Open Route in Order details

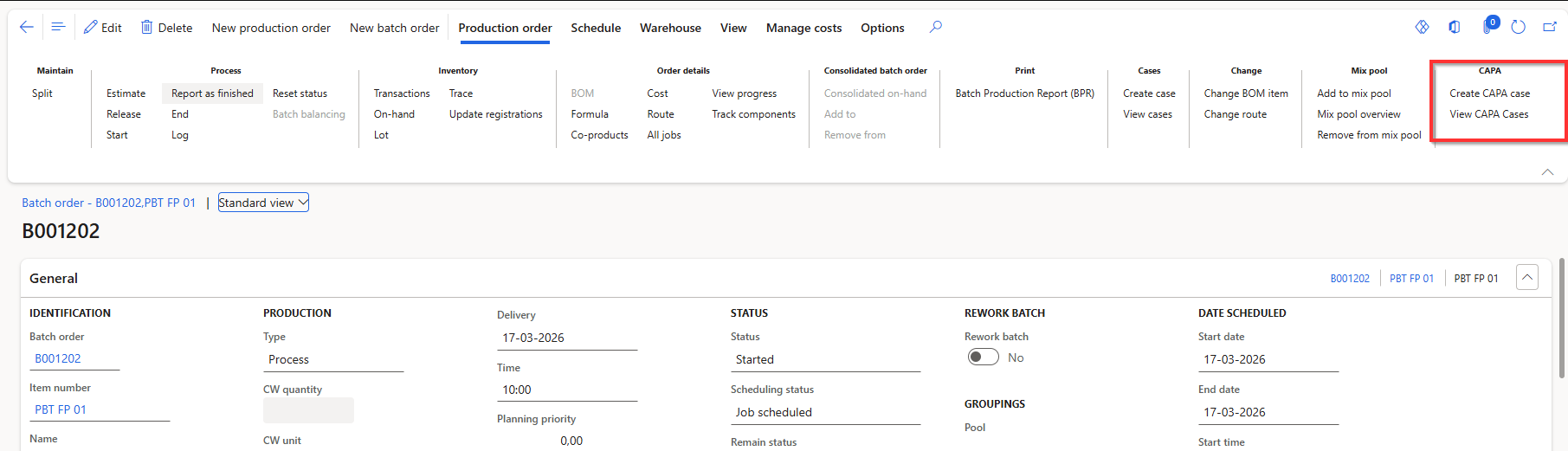click(661, 114)
